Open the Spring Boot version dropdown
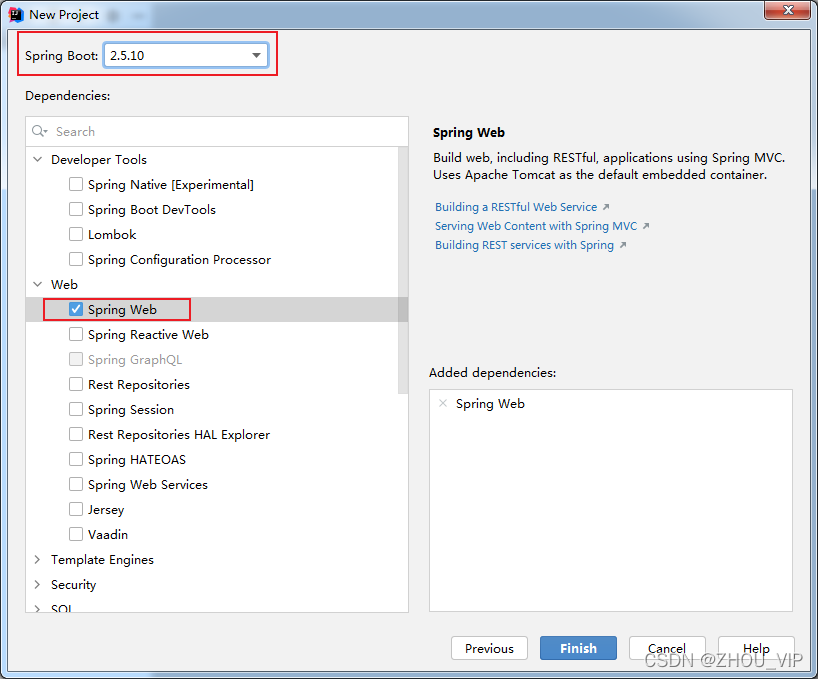Screen dimensions: 818x679 (x=186, y=55)
